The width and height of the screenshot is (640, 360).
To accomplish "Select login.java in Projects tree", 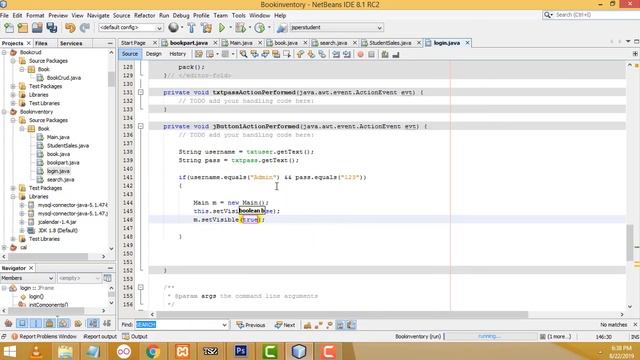I will [x=58, y=171].
